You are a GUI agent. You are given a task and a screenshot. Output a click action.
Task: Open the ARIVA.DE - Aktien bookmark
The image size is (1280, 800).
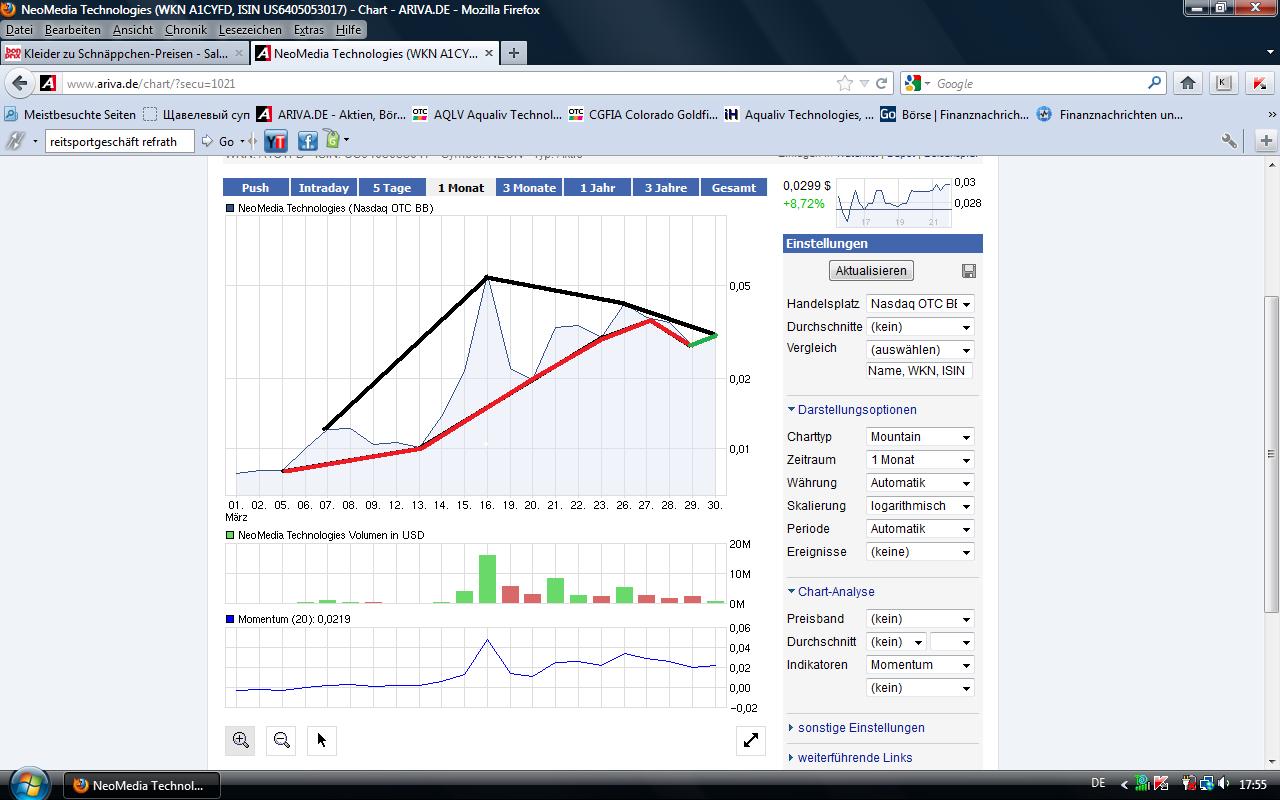click(x=331, y=115)
